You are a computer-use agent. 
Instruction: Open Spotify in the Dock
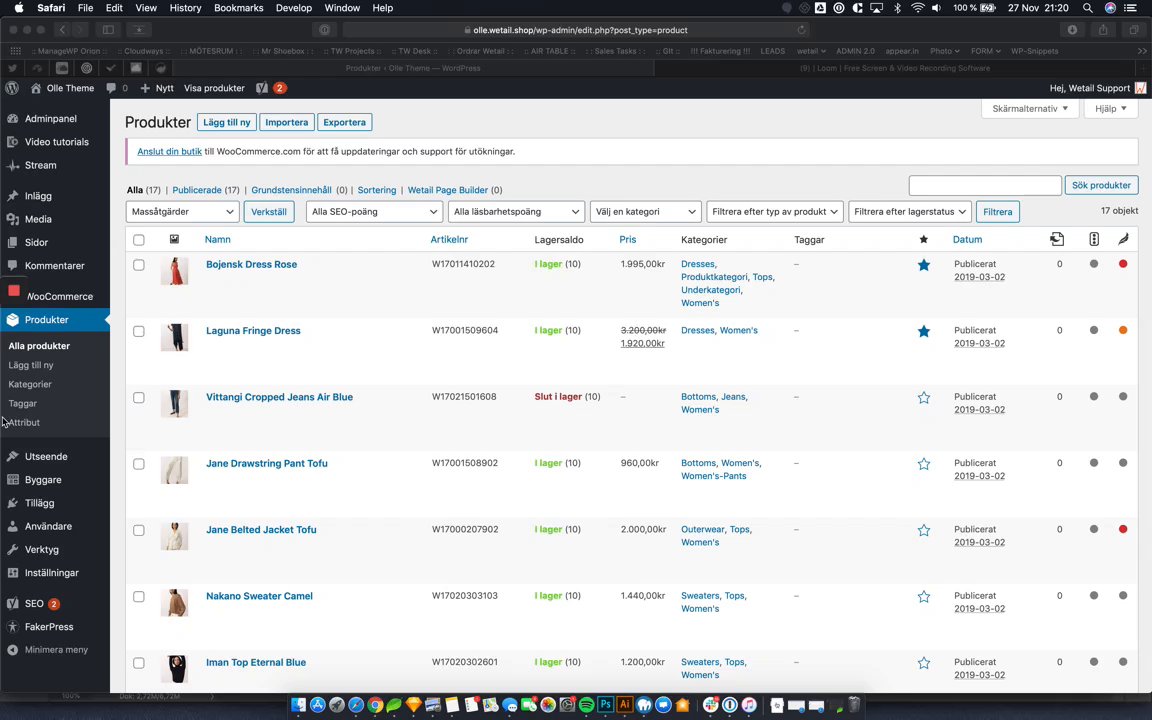click(586, 705)
